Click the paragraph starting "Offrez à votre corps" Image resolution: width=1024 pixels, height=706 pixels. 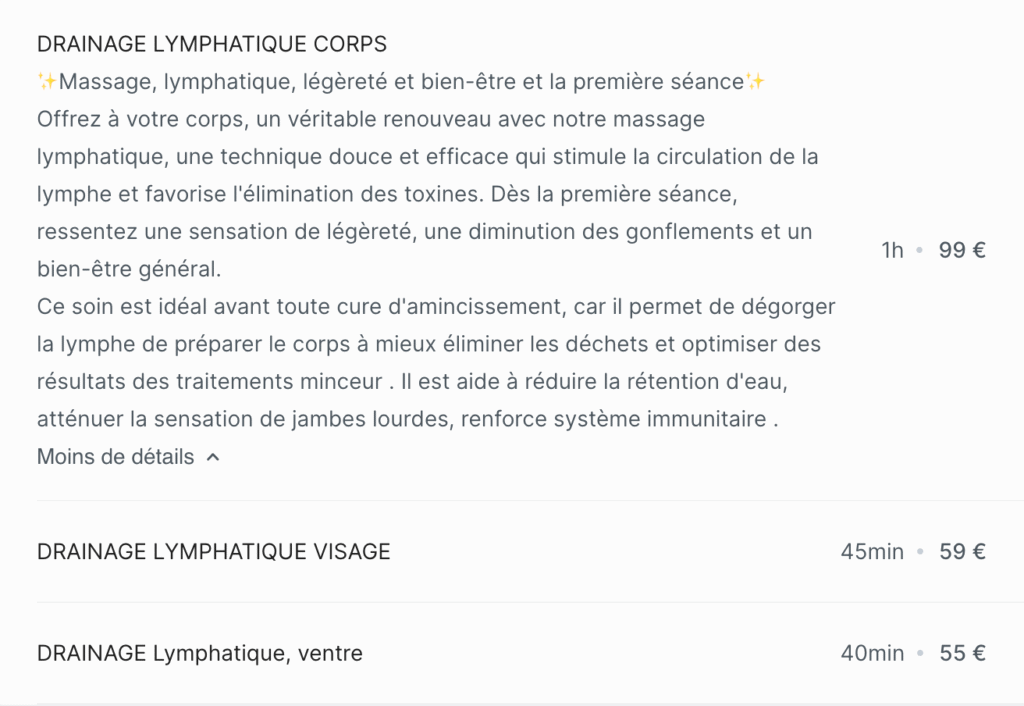click(x=428, y=194)
